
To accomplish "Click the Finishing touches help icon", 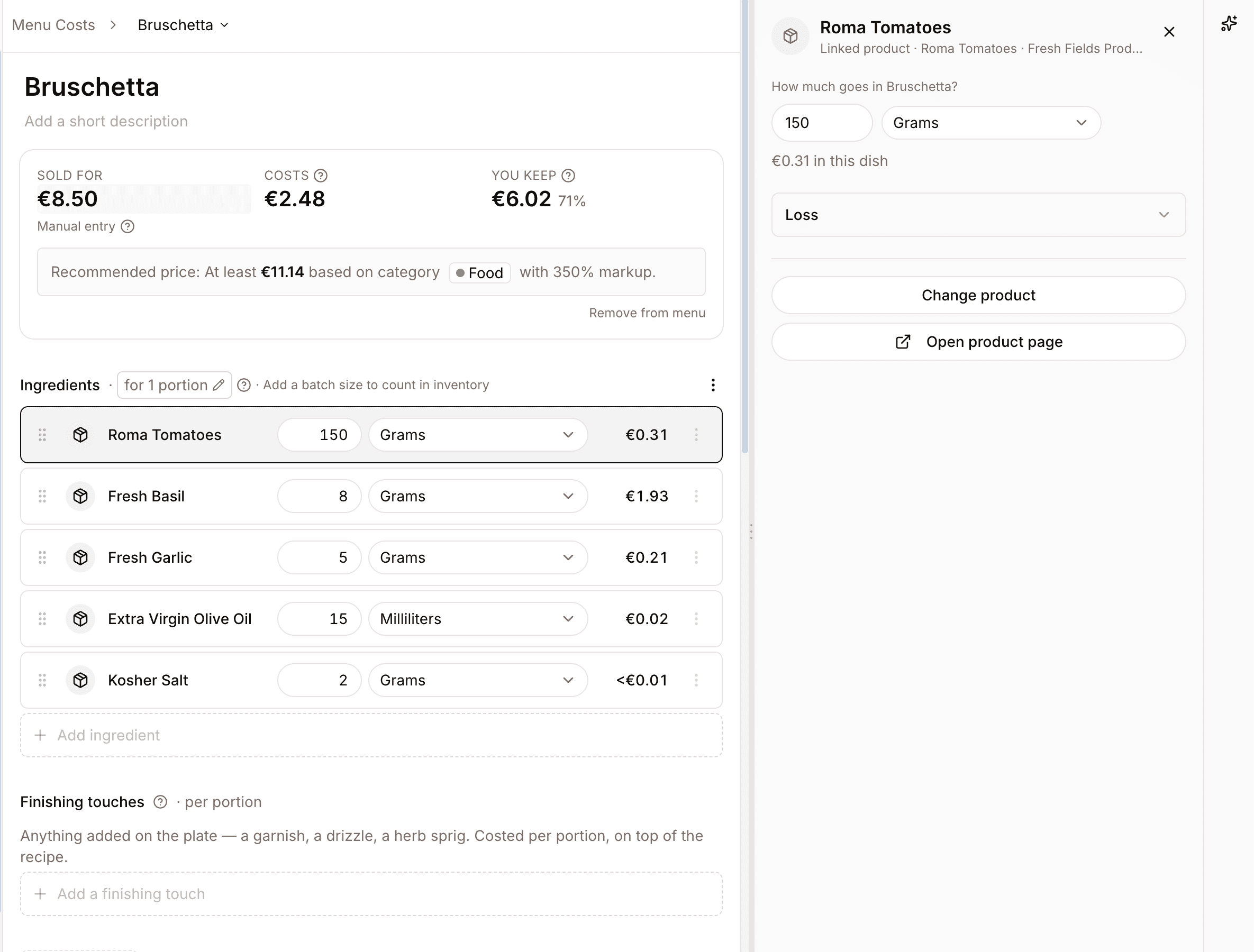I will tap(160, 802).
